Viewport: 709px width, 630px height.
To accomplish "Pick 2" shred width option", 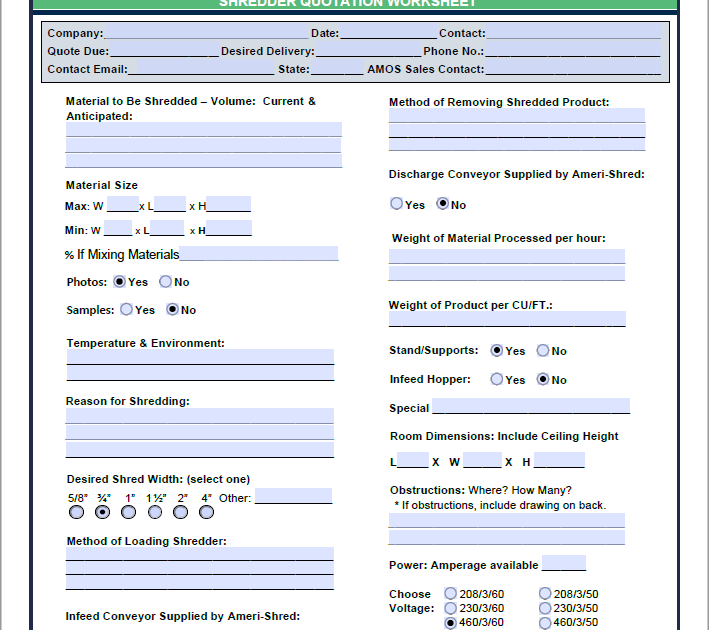I will 180,512.
